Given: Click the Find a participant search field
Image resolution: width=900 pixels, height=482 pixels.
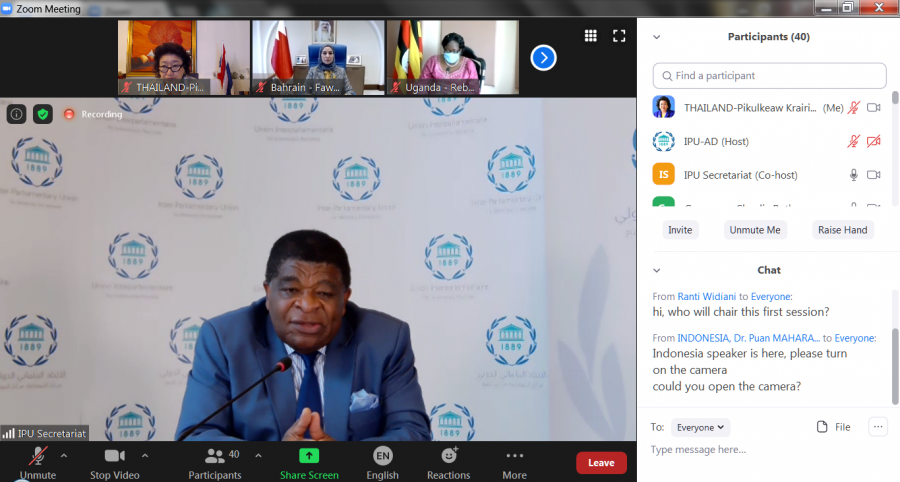Looking at the screenshot, I should pyautogui.click(x=770, y=76).
